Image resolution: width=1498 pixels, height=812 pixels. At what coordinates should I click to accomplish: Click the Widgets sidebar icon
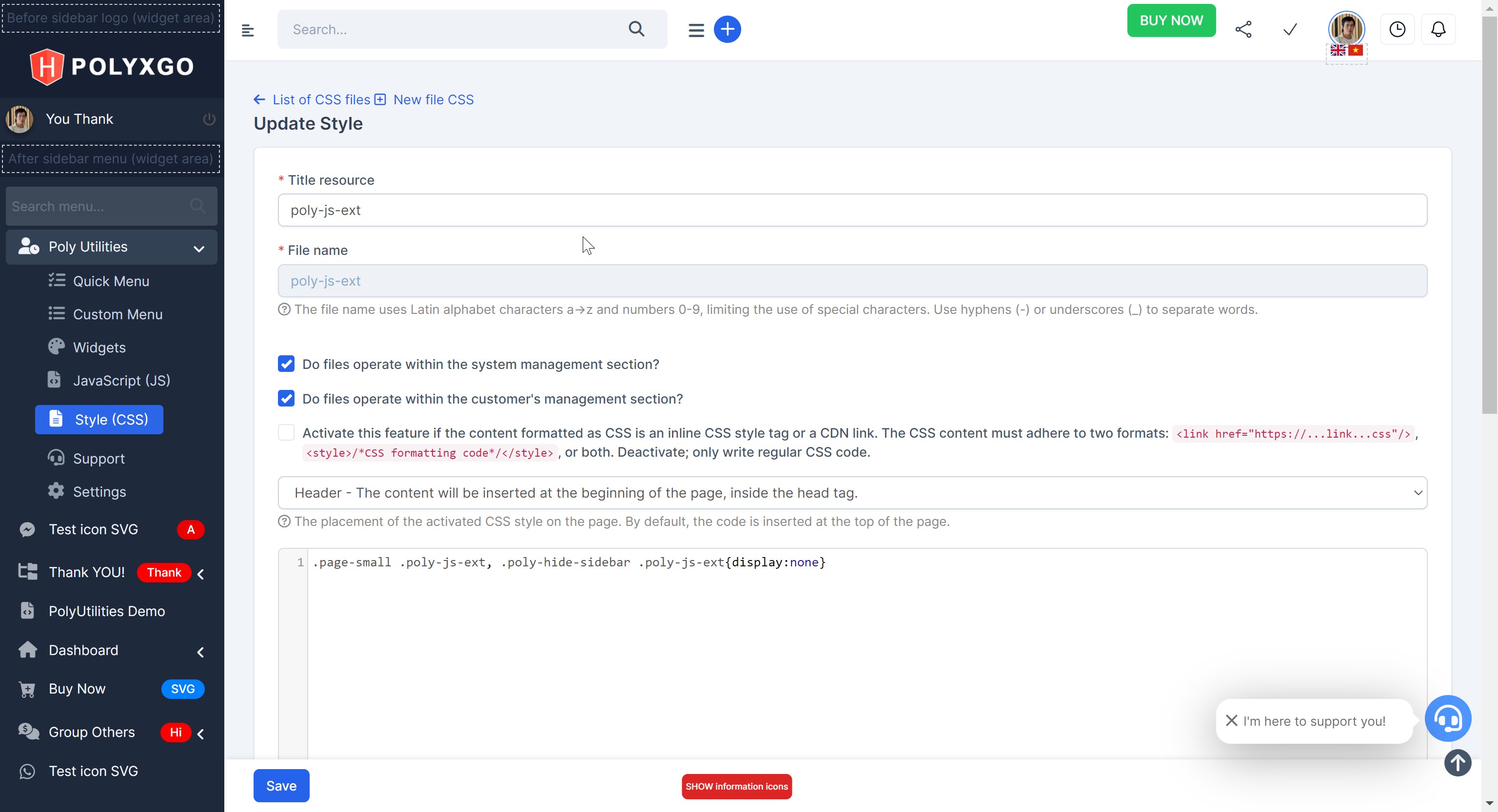pyautogui.click(x=55, y=347)
